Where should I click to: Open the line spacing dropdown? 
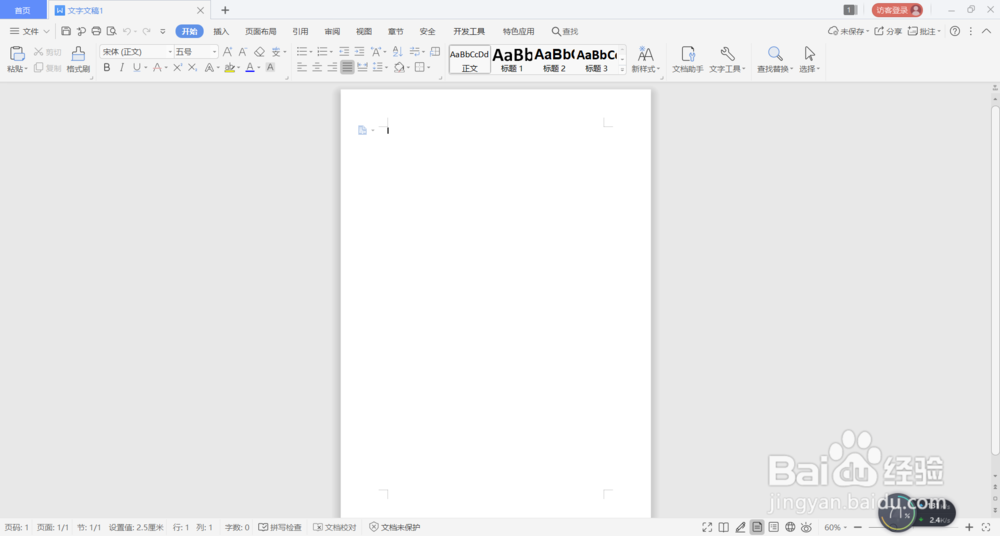point(386,67)
